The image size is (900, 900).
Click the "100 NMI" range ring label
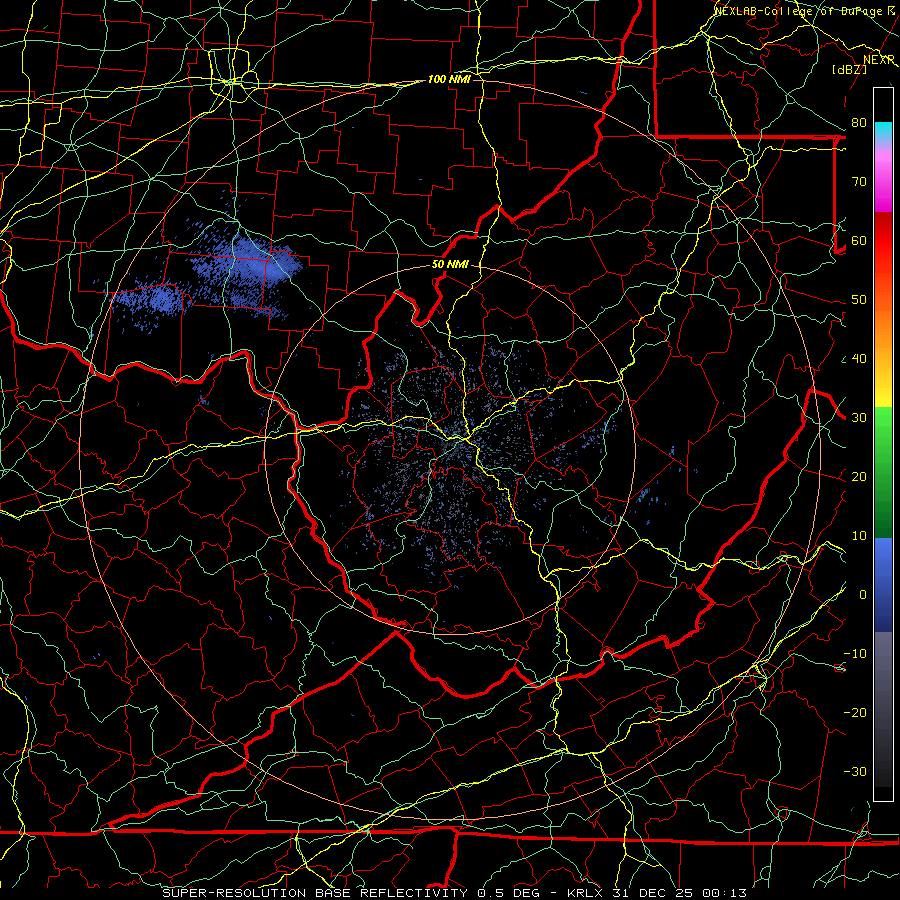[449, 79]
